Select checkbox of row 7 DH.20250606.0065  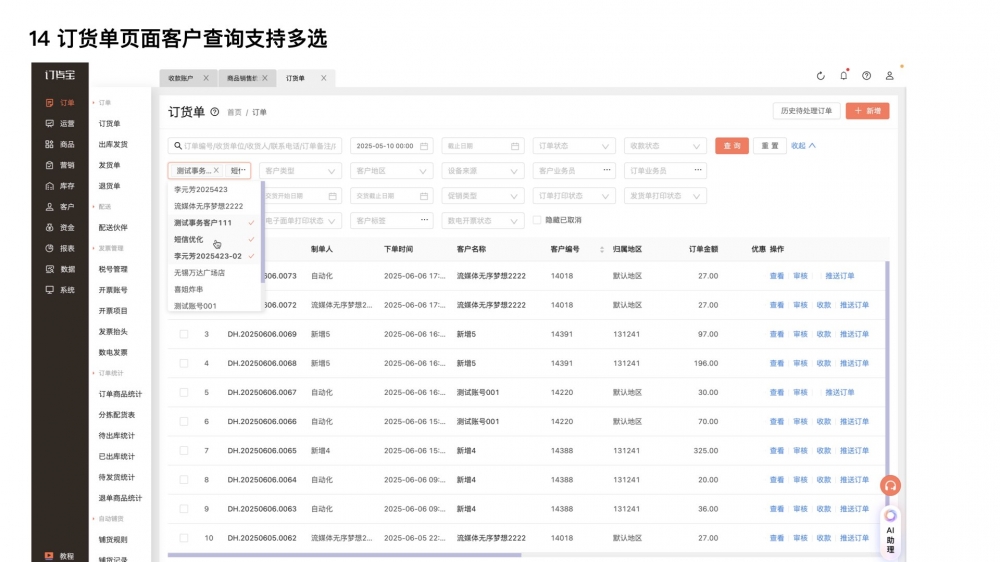click(184, 451)
